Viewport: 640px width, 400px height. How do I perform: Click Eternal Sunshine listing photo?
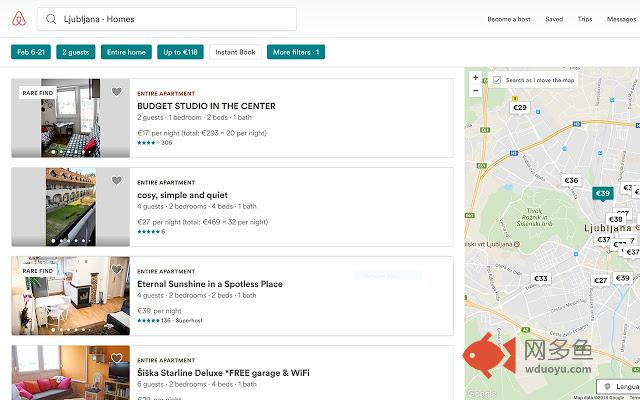(70, 296)
